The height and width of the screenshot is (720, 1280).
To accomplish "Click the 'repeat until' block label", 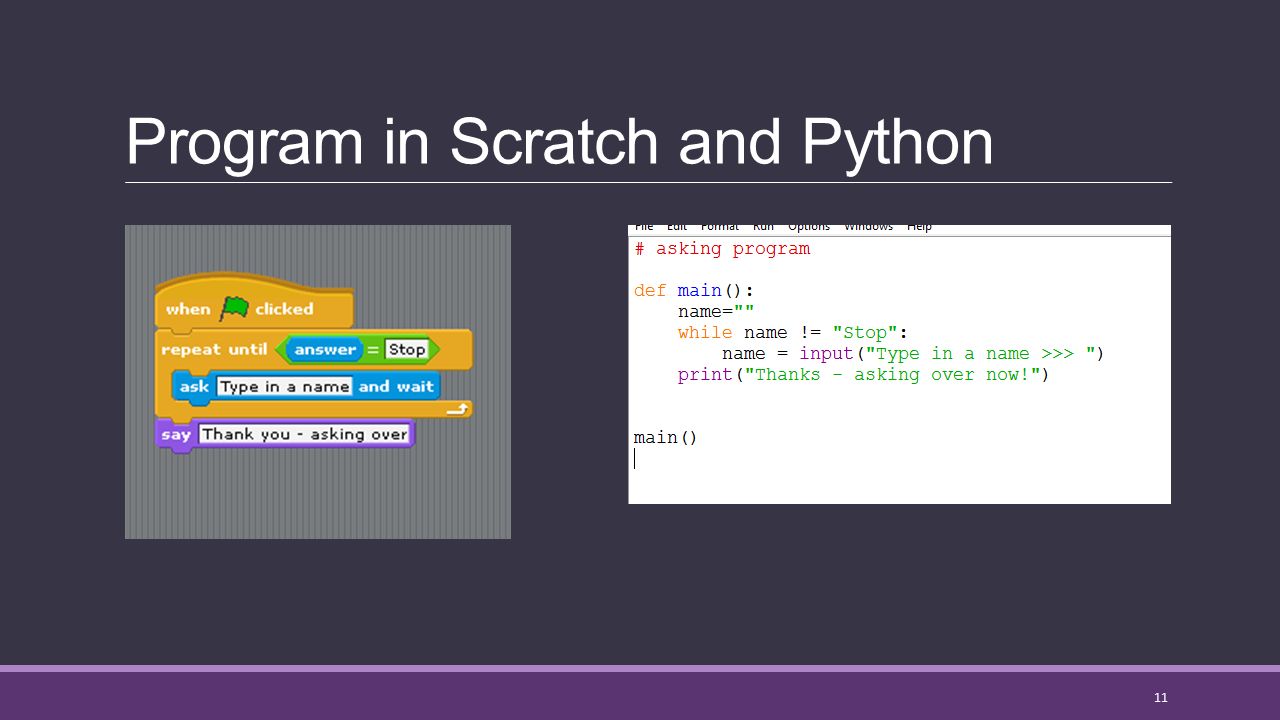I will coord(214,350).
